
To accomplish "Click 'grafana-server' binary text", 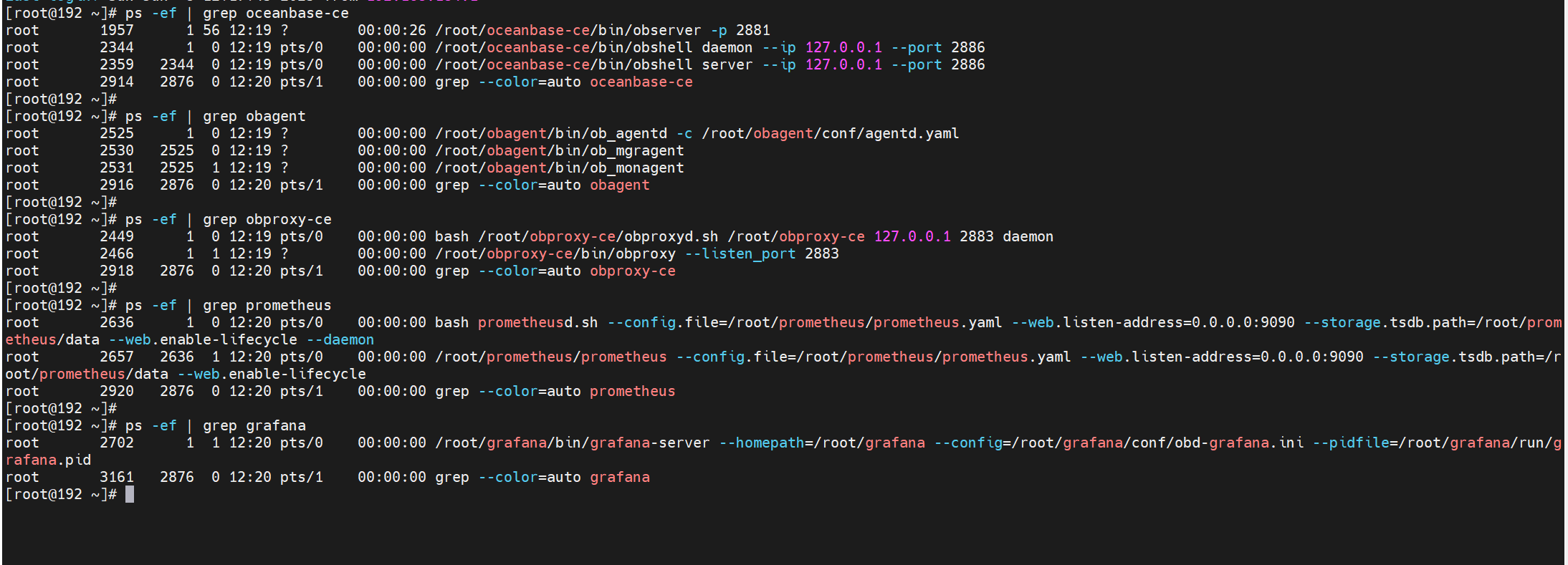I will [650, 443].
